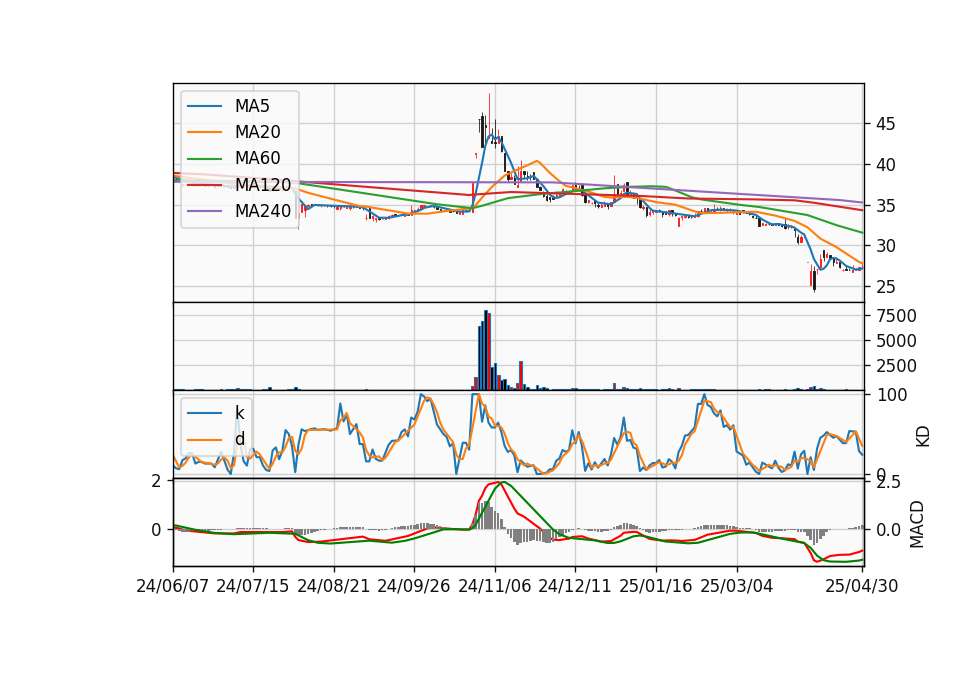Click the 30 price axis label

tap(885, 246)
